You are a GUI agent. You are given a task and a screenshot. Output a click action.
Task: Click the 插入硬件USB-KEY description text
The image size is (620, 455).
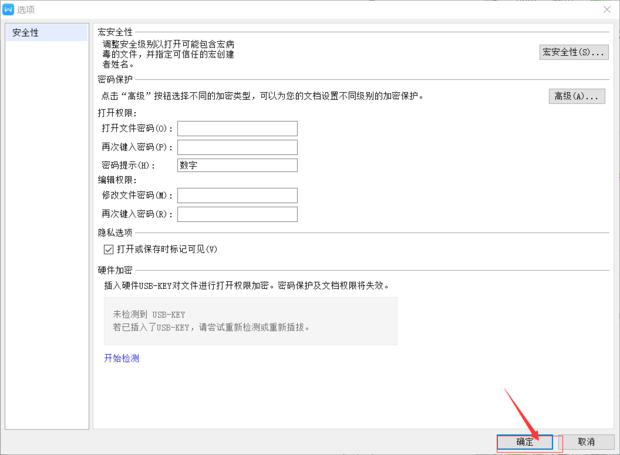[246, 285]
